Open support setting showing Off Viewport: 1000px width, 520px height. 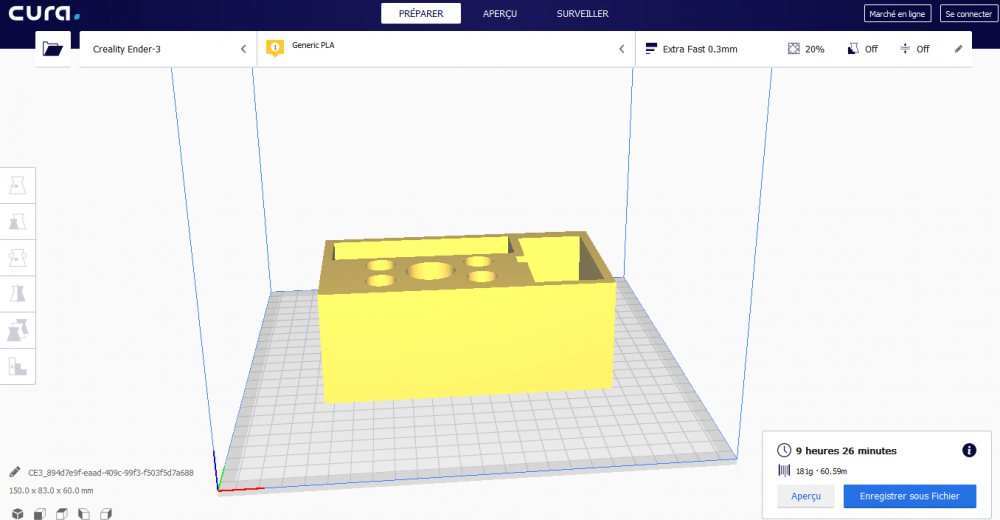pos(862,48)
